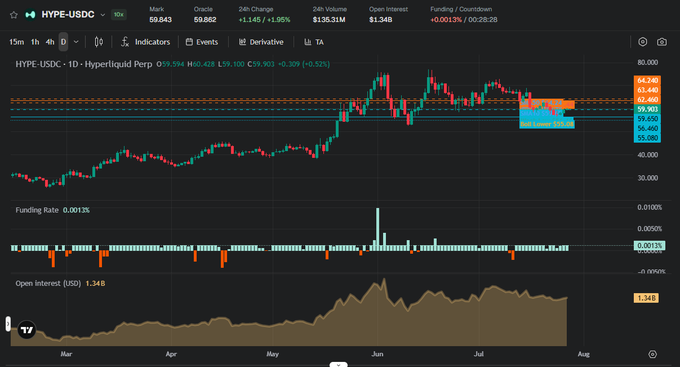Open the HYPE-USDC pair selector dropdown

[103, 15]
